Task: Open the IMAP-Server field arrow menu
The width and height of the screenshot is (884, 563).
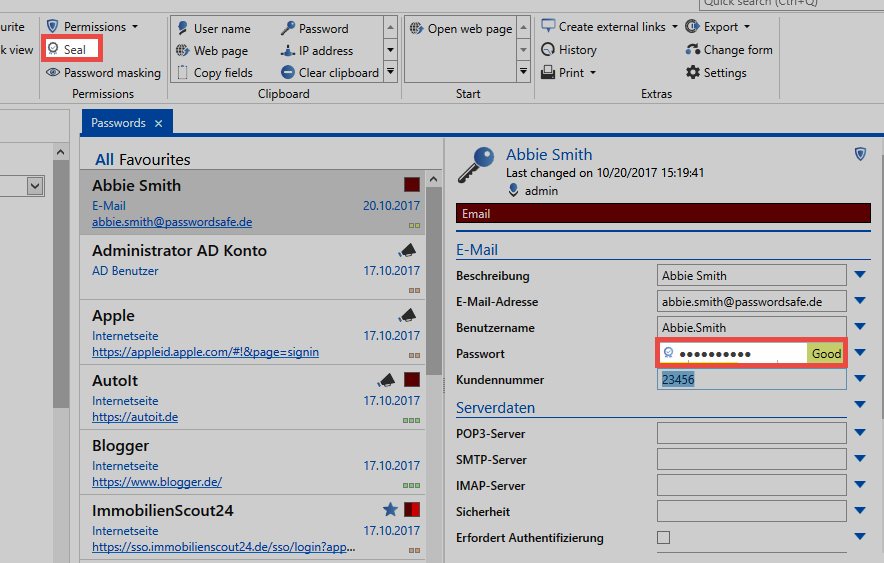Action: click(x=860, y=484)
